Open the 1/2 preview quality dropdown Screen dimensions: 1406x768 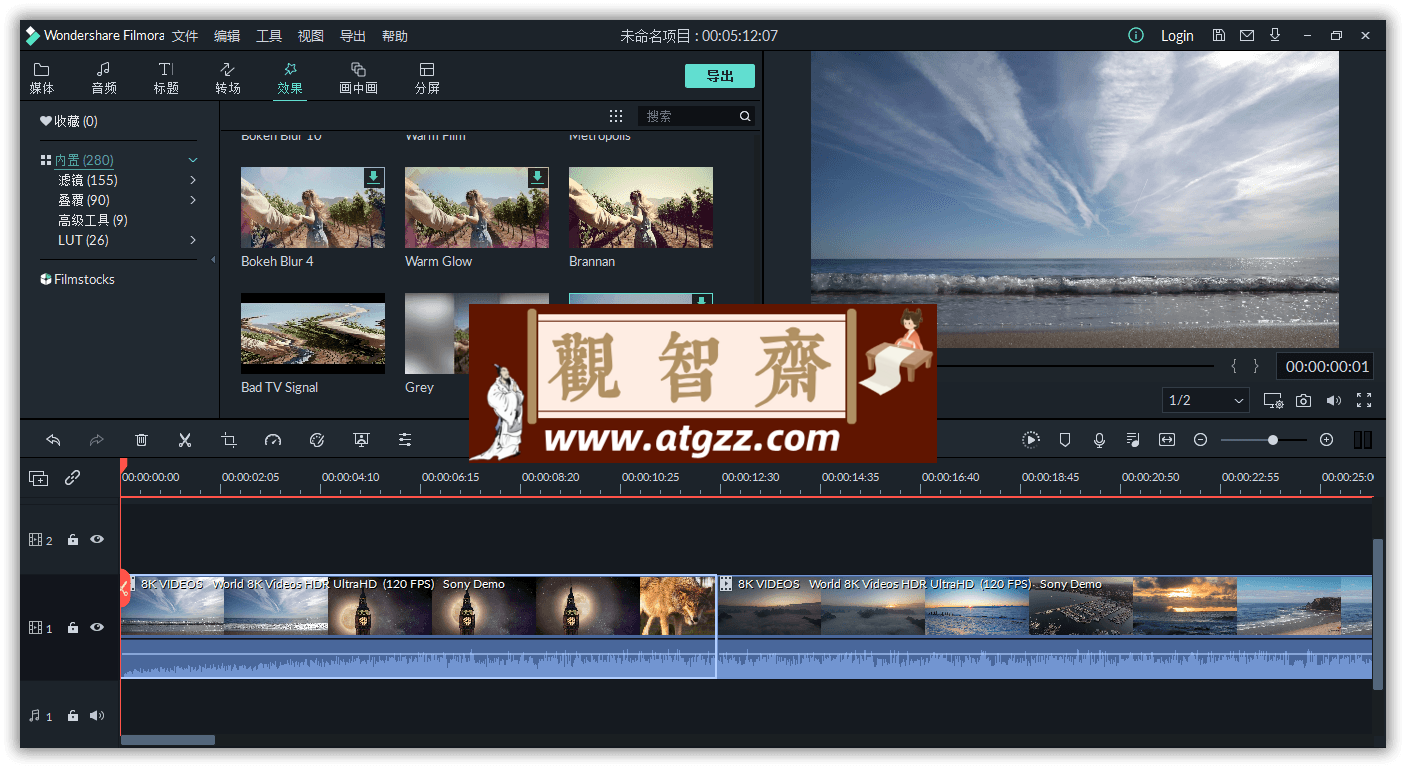click(1206, 400)
